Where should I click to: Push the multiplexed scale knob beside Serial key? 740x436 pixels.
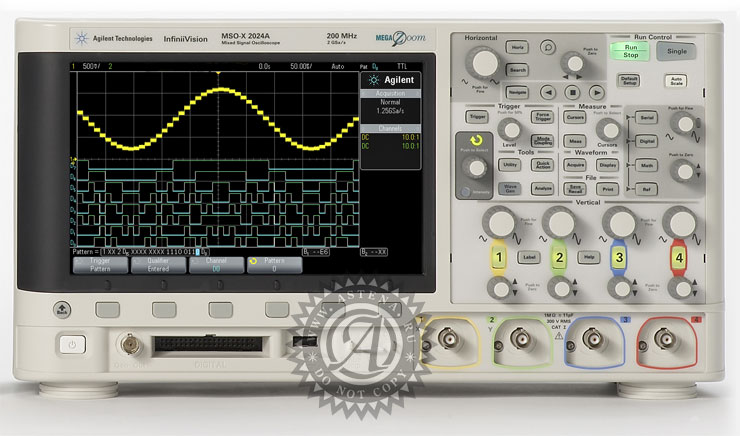(x=684, y=124)
